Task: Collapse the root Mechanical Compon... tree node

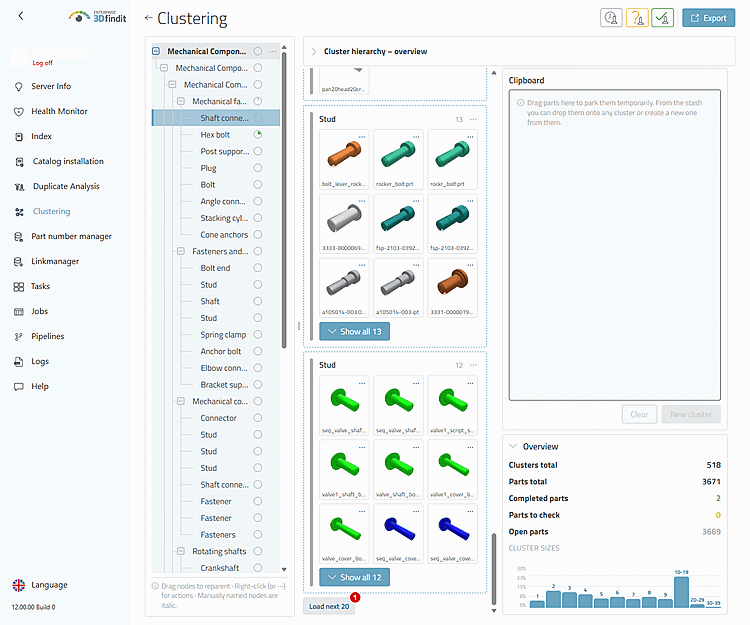Action: click(156, 51)
